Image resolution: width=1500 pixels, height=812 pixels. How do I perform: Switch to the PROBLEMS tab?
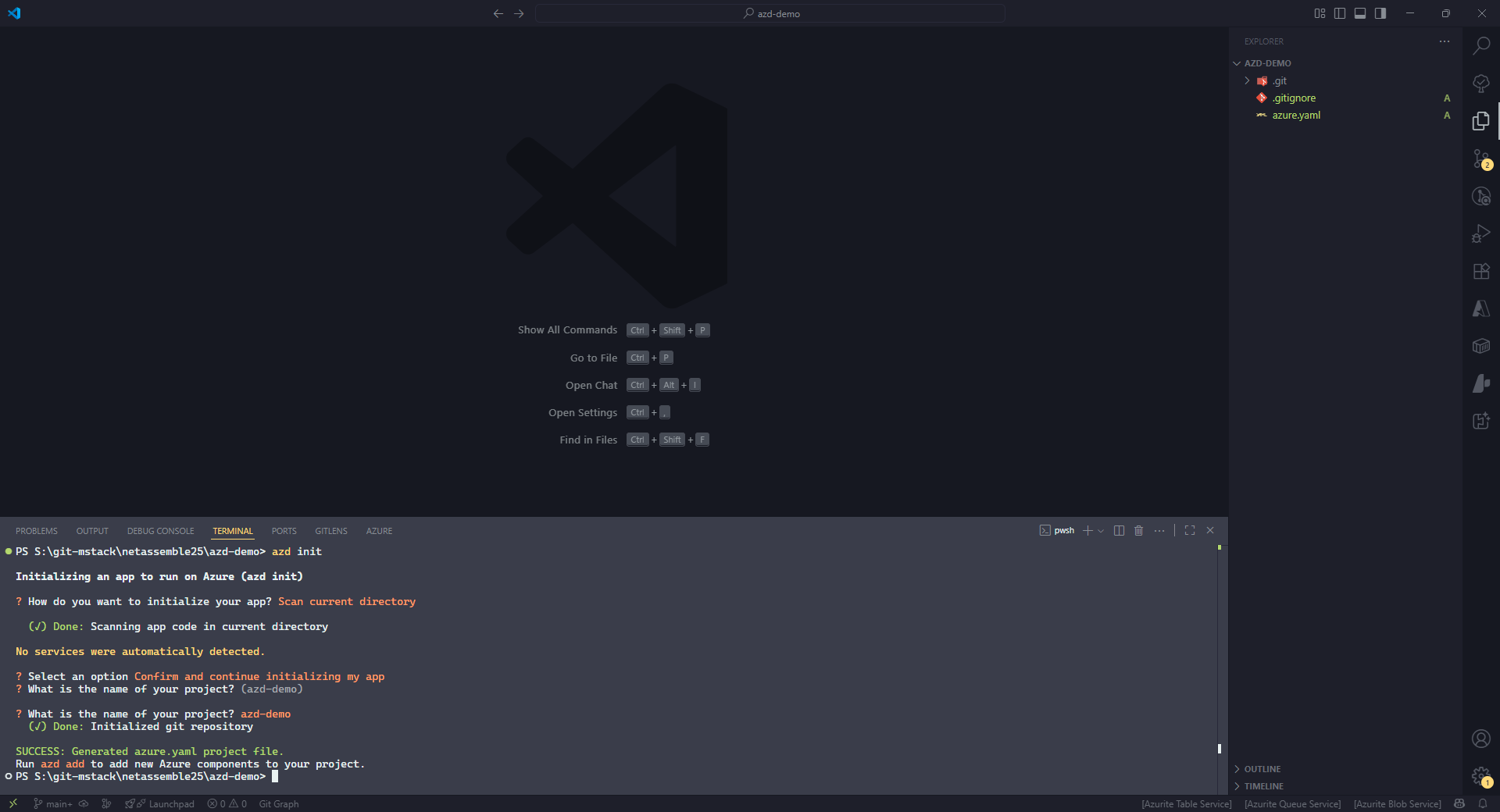(x=36, y=530)
